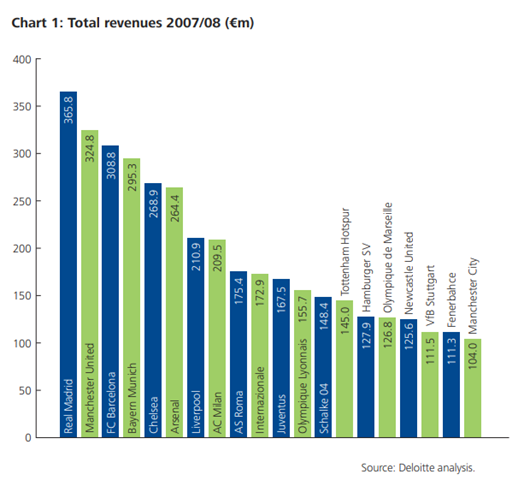
Task: Click the chart title 'Chart 1: Total revenues 2007/08'
Action: 132,23
